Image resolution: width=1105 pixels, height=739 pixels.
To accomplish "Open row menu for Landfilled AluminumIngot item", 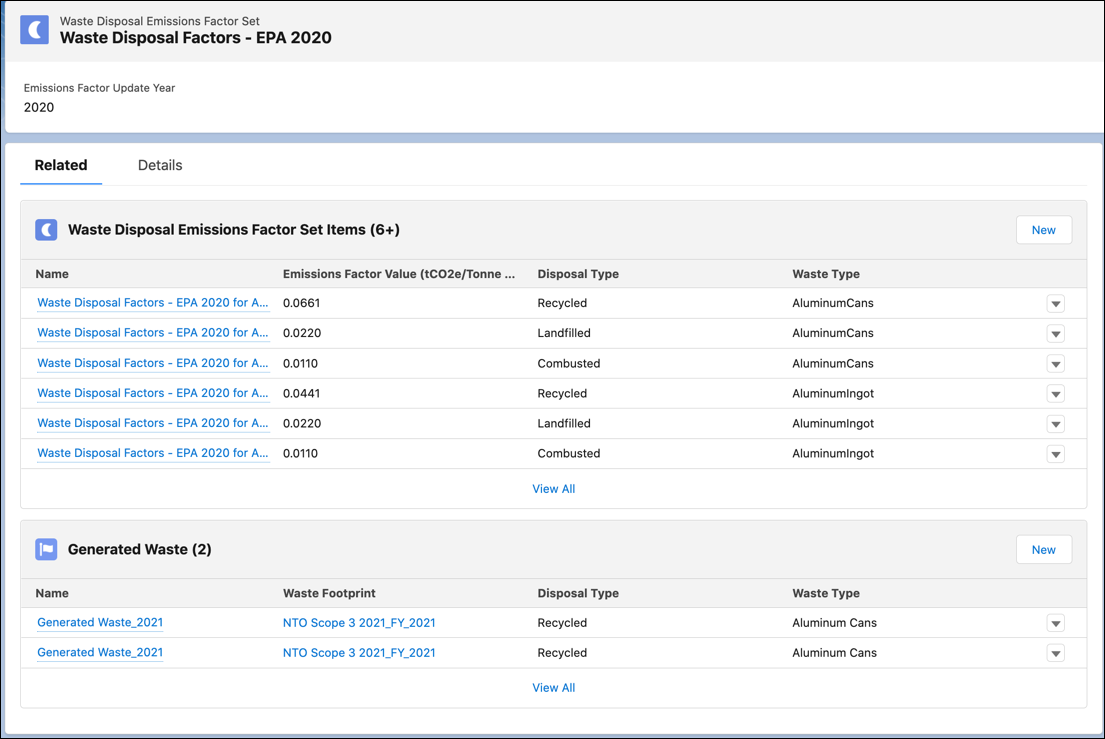I will click(x=1056, y=424).
